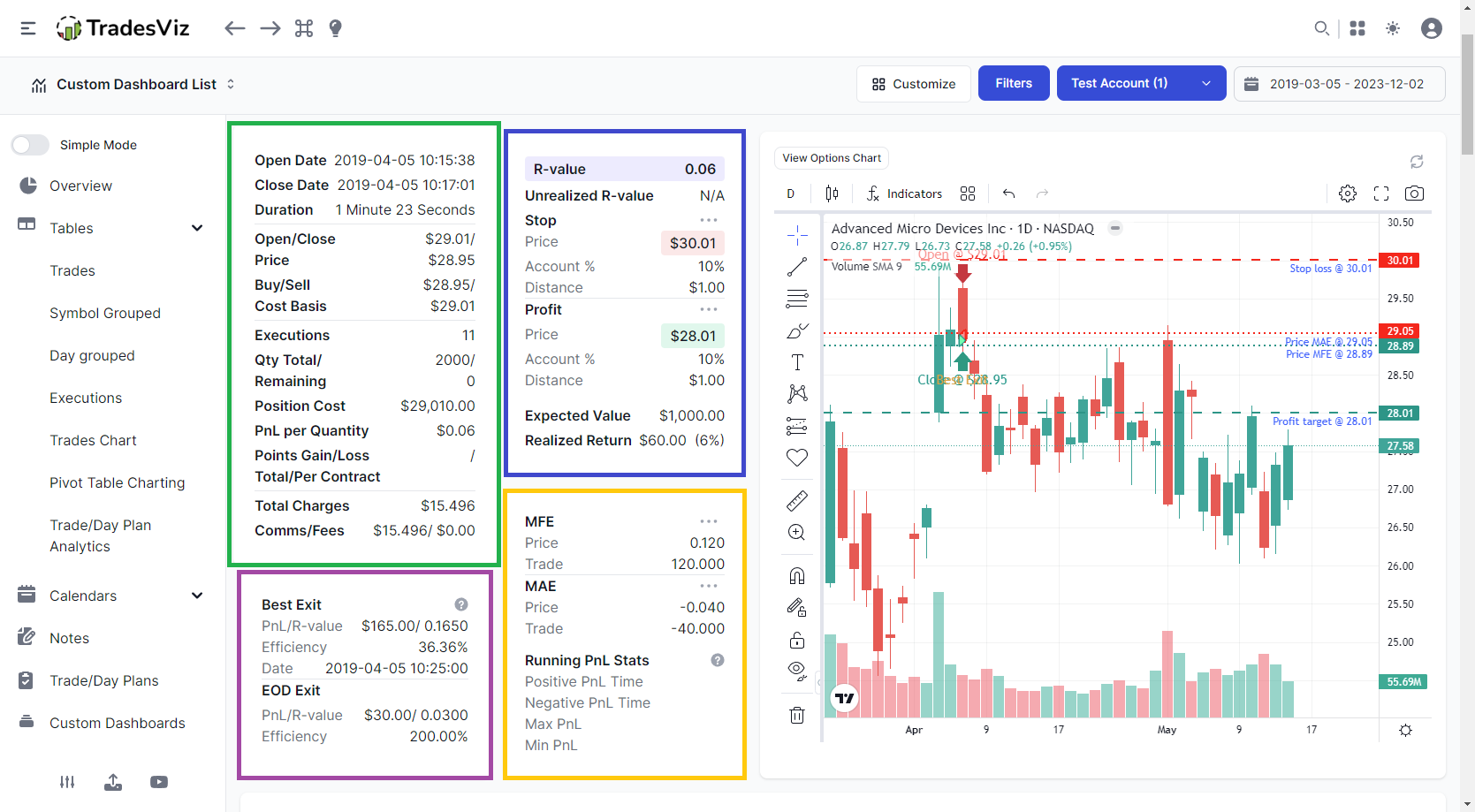Open Symbol Grouped page
The width and height of the screenshot is (1475, 812).
(x=105, y=313)
